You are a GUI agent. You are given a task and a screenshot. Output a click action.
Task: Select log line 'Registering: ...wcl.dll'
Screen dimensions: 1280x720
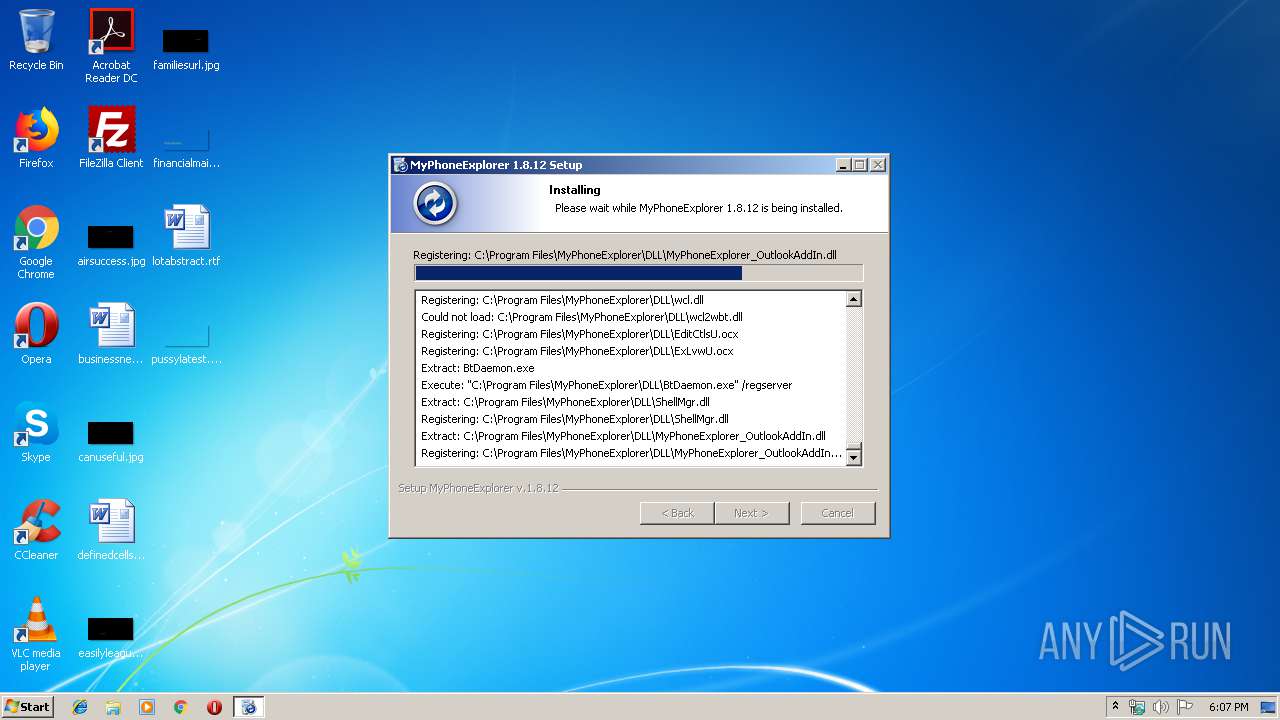(562, 300)
